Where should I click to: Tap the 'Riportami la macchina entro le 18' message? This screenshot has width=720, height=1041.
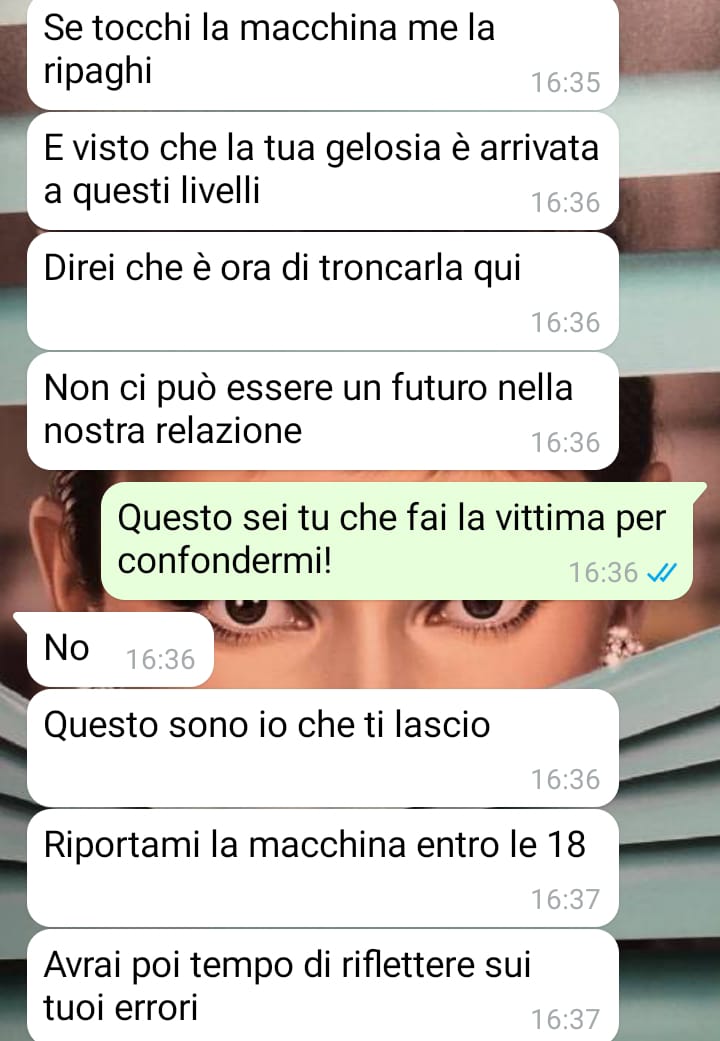point(323,868)
